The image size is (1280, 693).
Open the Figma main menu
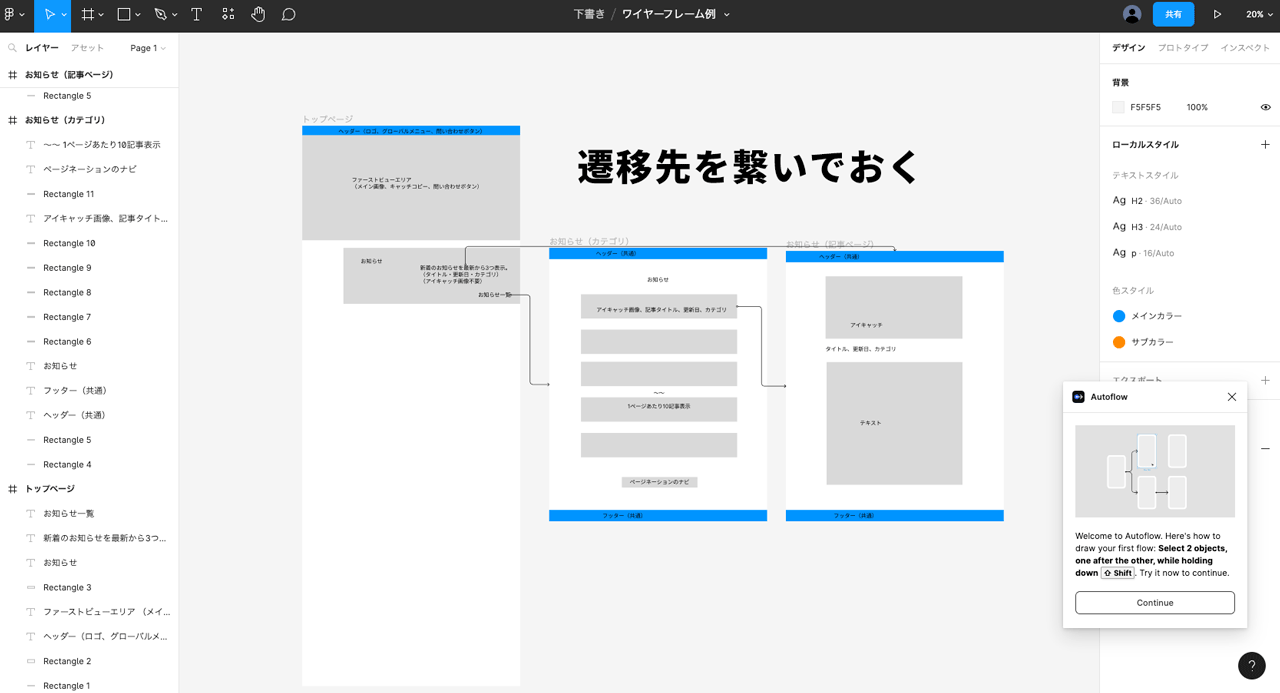[13, 15]
